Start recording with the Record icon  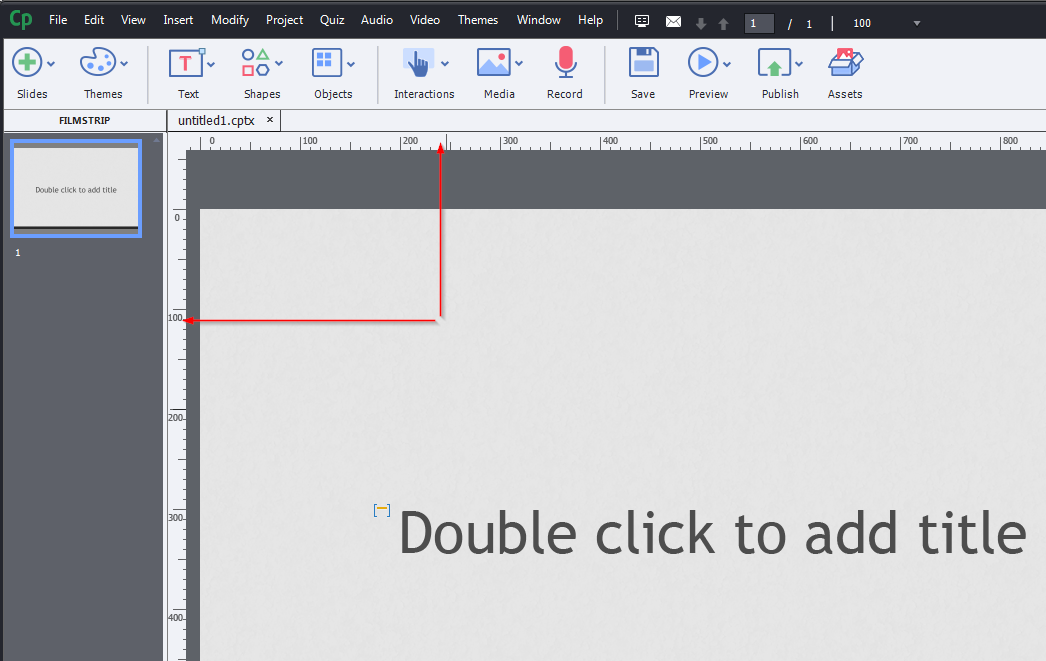tap(565, 63)
